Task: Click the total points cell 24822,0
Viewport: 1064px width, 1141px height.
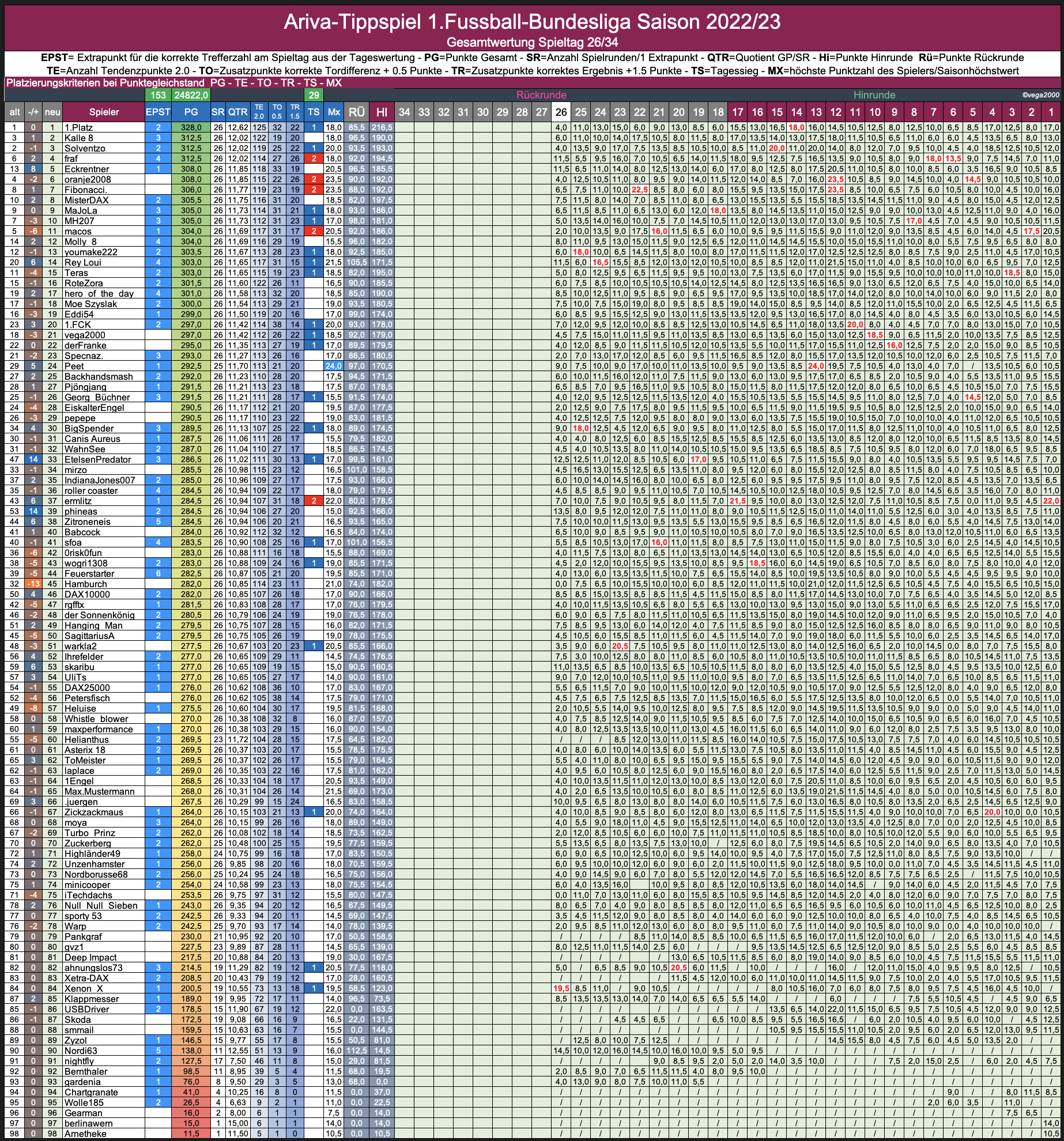Action: [x=191, y=95]
